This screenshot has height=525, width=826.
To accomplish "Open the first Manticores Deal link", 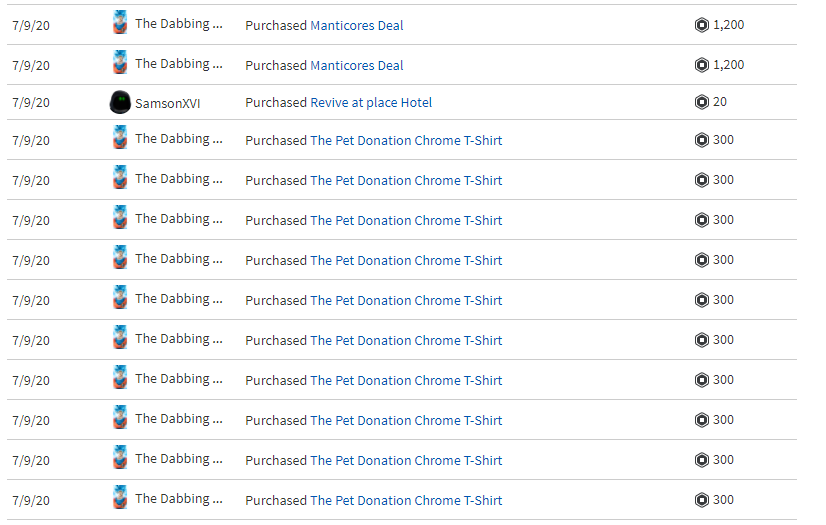I will [x=357, y=25].
